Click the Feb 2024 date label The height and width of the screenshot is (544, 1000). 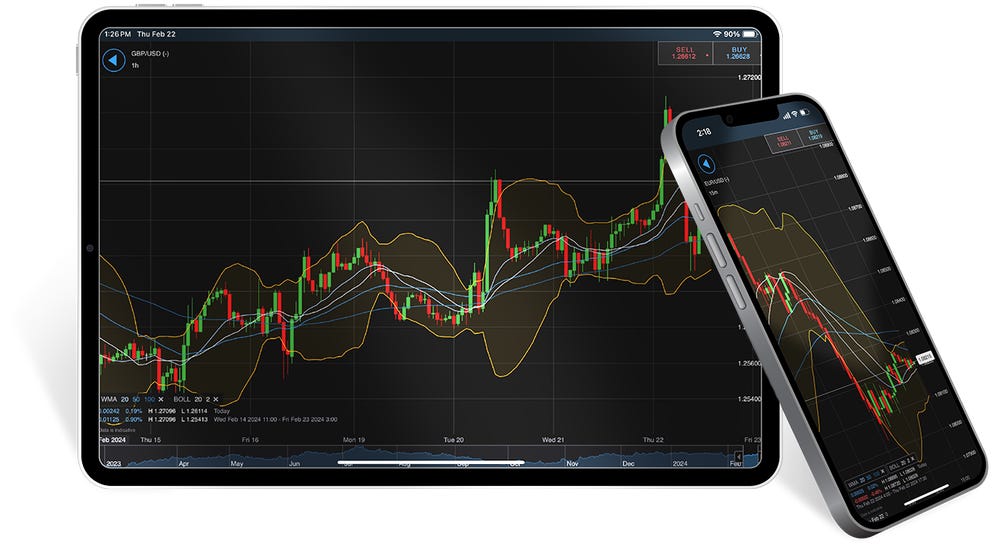pyautogui.click(x=113, y=440)
